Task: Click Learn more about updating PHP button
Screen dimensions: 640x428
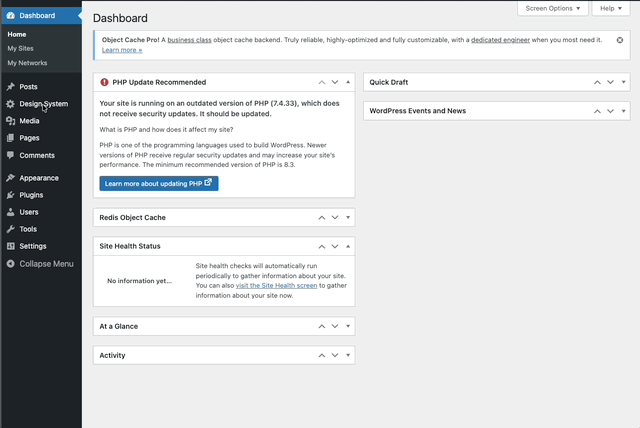Action: pyautogui.click(x=158, y=184)
